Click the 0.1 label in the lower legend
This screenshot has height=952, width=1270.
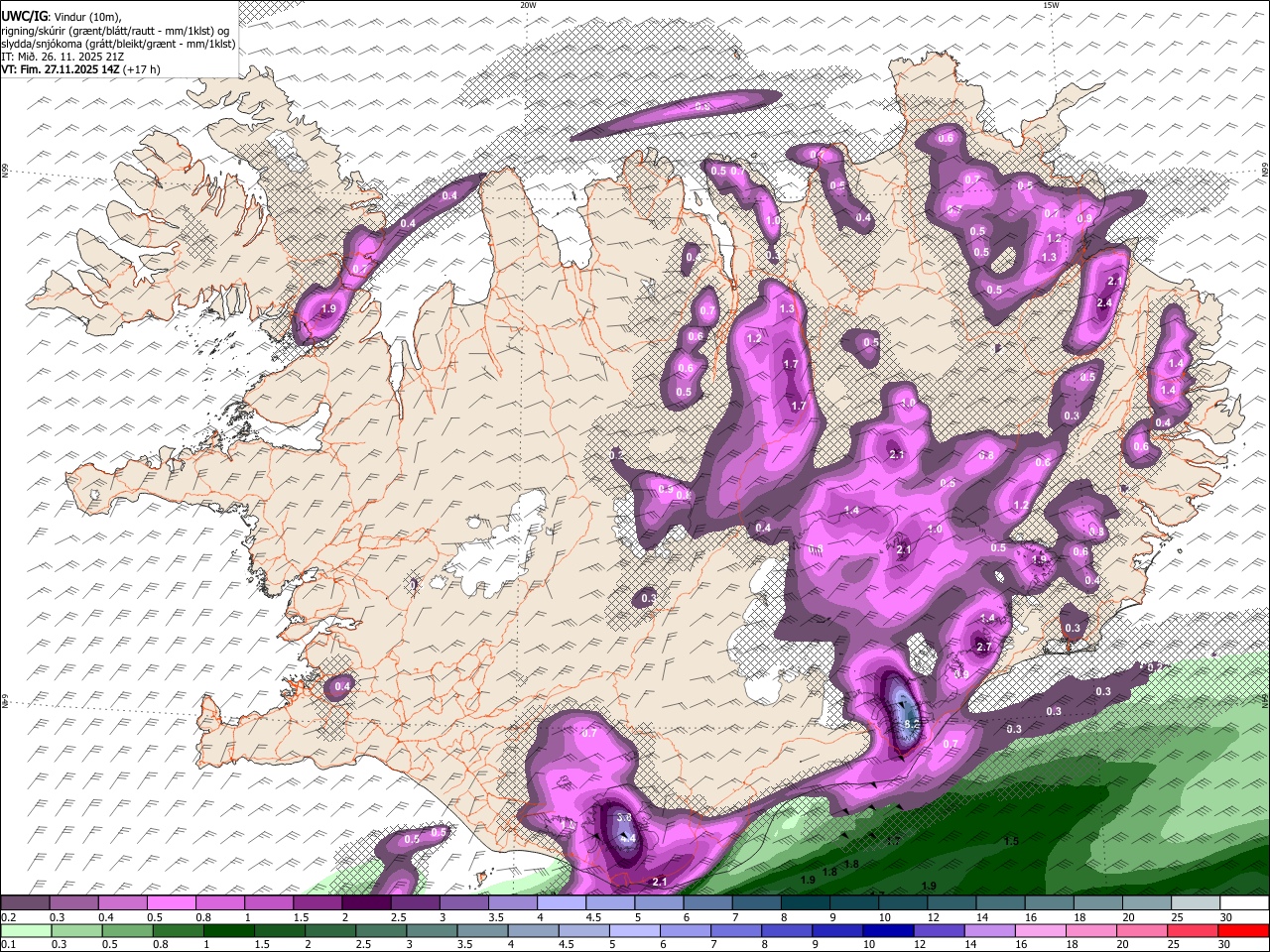click(9, 944)
